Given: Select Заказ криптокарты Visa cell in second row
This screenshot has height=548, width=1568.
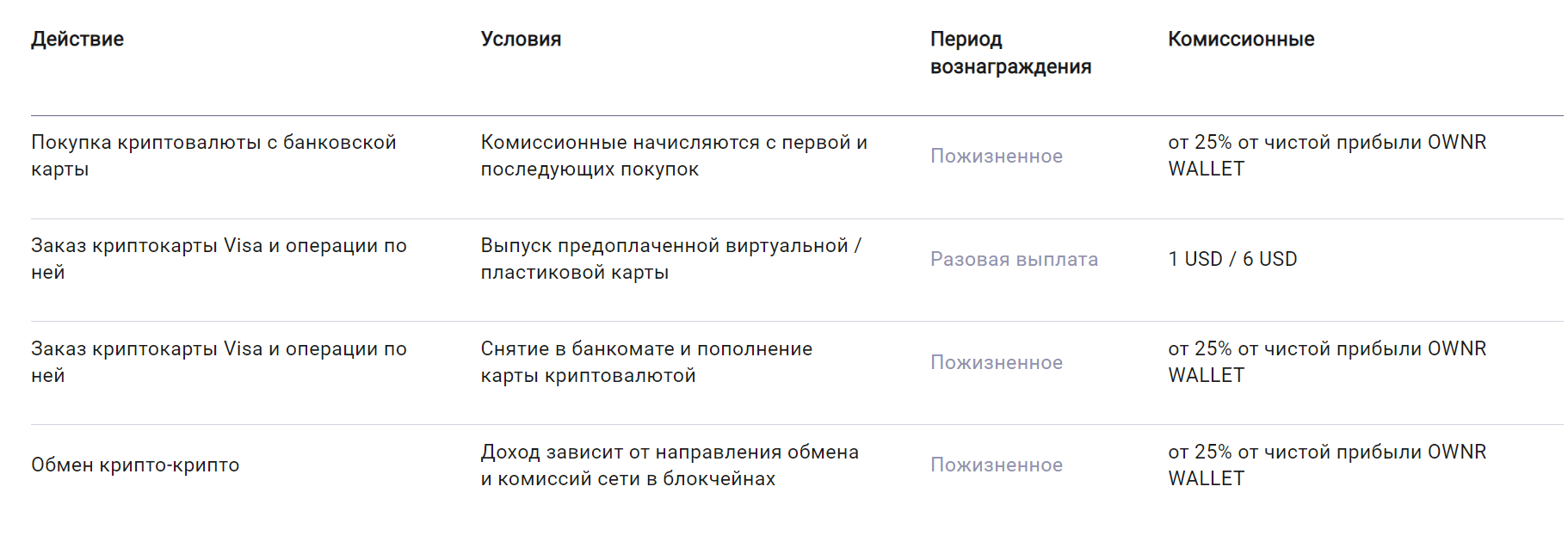Looking at the screenshot, I should coord(219,259).
